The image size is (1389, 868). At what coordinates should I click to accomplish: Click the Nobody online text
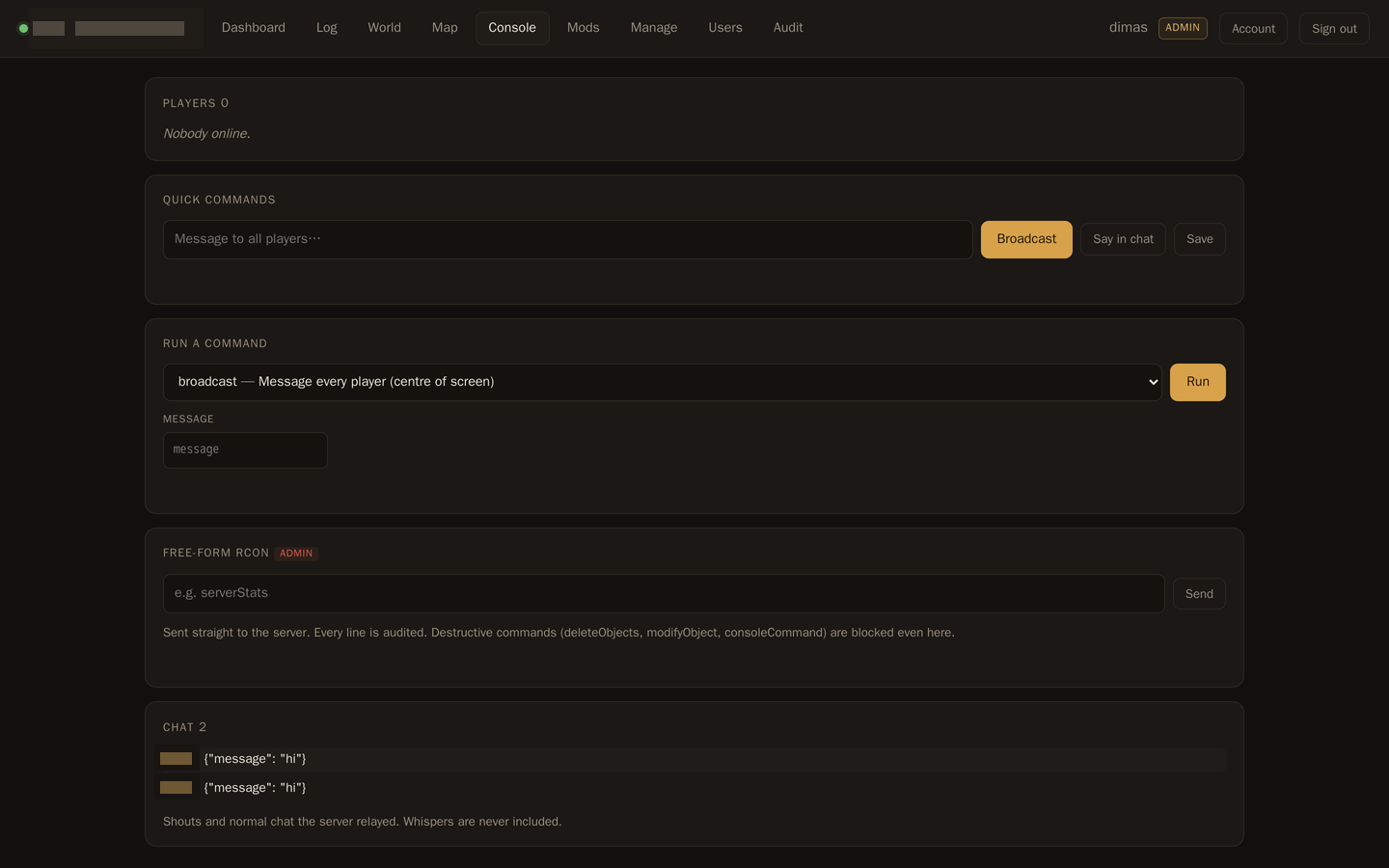[206, 134]
